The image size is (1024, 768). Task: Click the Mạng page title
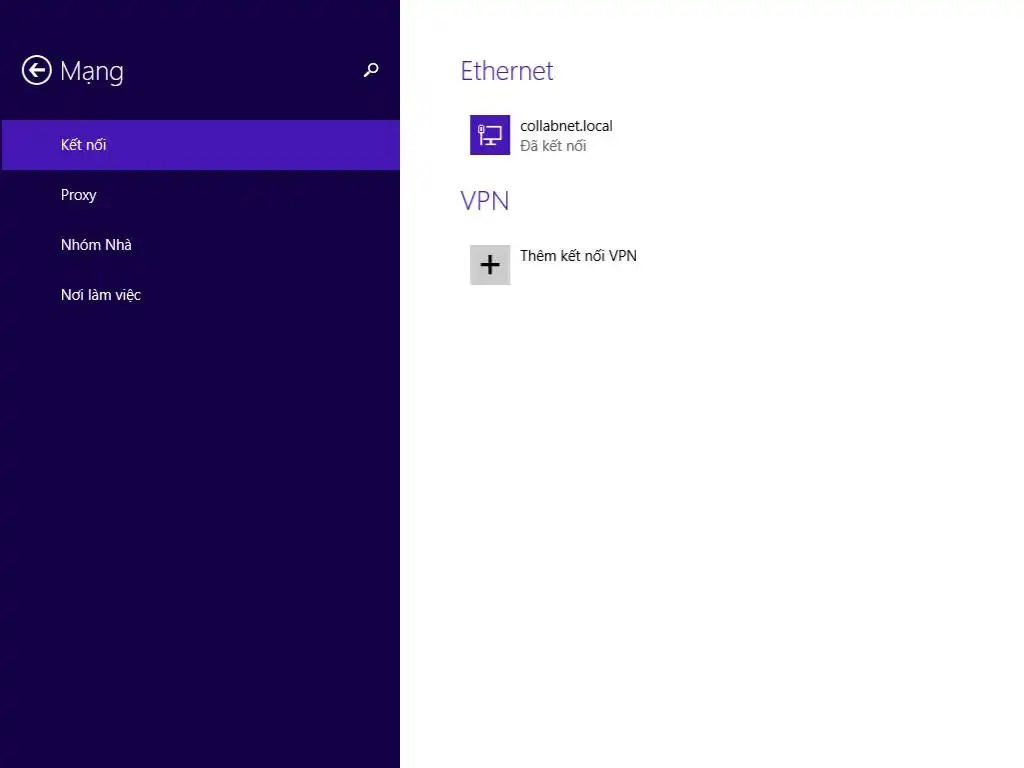pos(92,71)
